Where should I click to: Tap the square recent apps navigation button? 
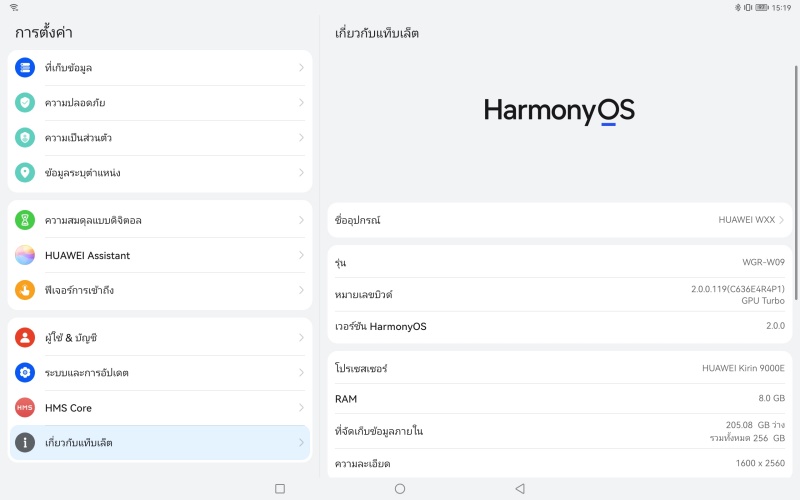[280, 489]
